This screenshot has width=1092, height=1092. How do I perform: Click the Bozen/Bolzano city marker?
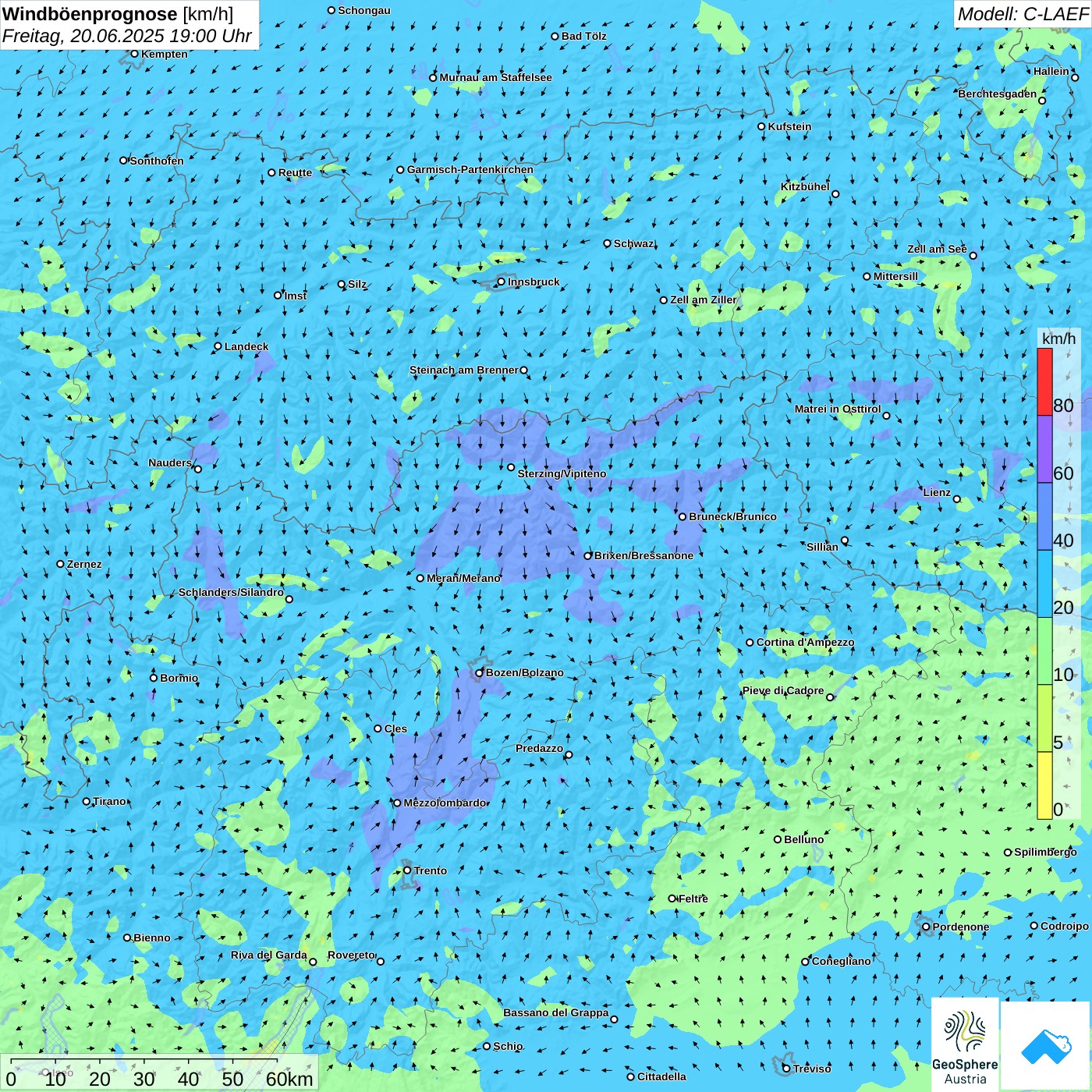pyautogui.click(x=480, y=673)
